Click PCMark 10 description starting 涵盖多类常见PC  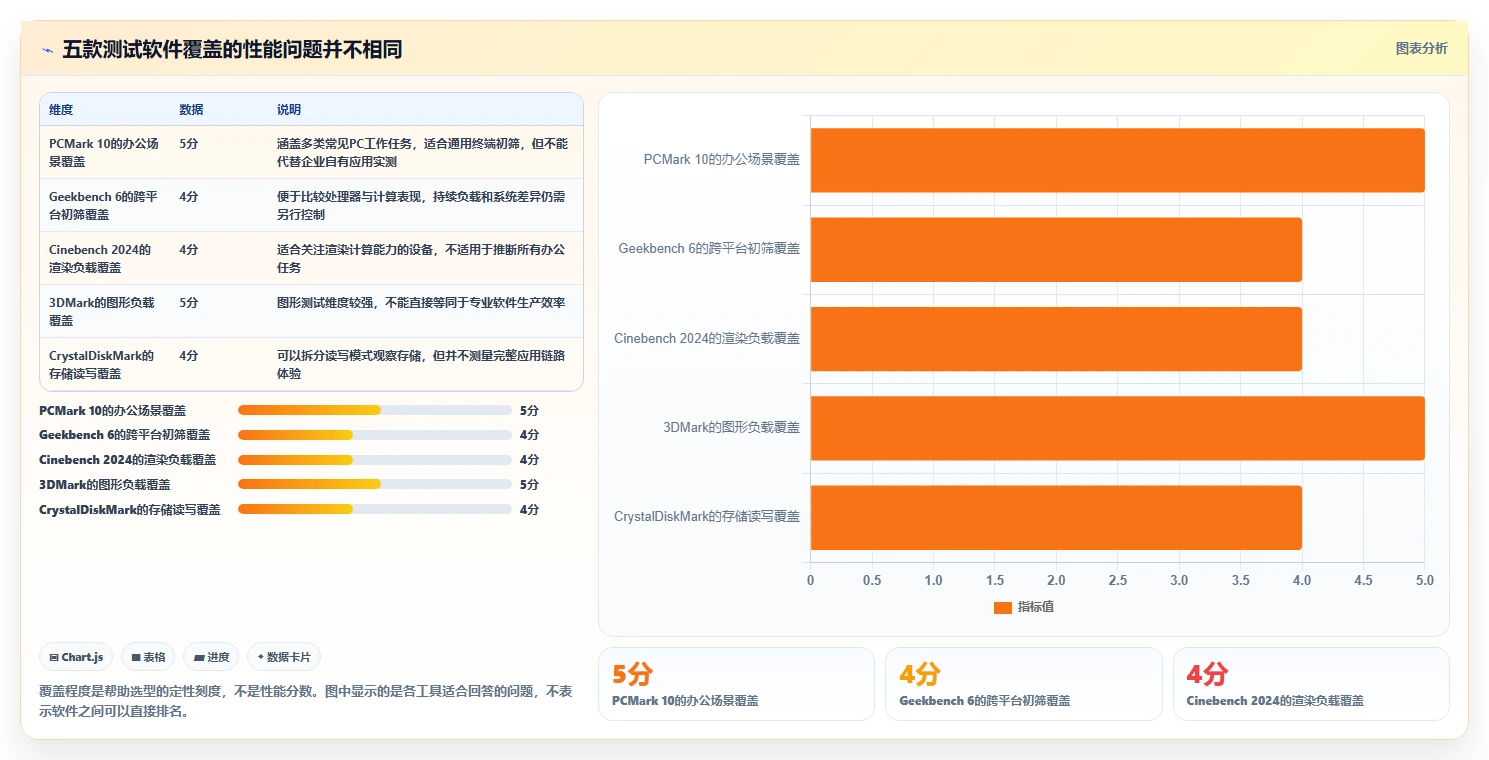tap(422, 152)
